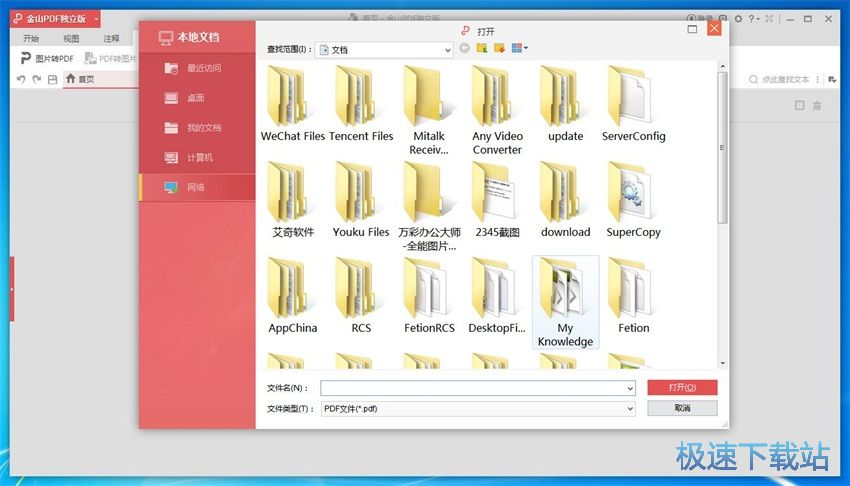The width and height of the screenshot is (850, 486).
Task: Select the AppChina folder
Action: [293, 295]
